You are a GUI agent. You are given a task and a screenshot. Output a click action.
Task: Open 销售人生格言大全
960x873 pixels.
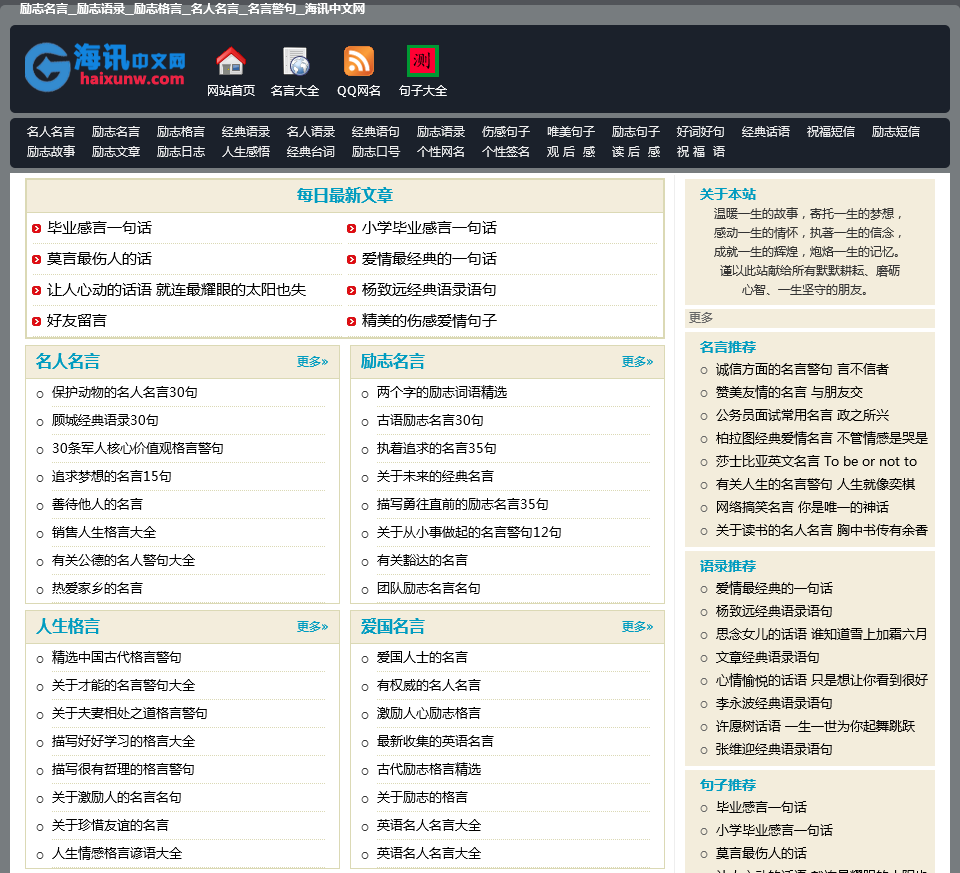click(x=104, y=533)
